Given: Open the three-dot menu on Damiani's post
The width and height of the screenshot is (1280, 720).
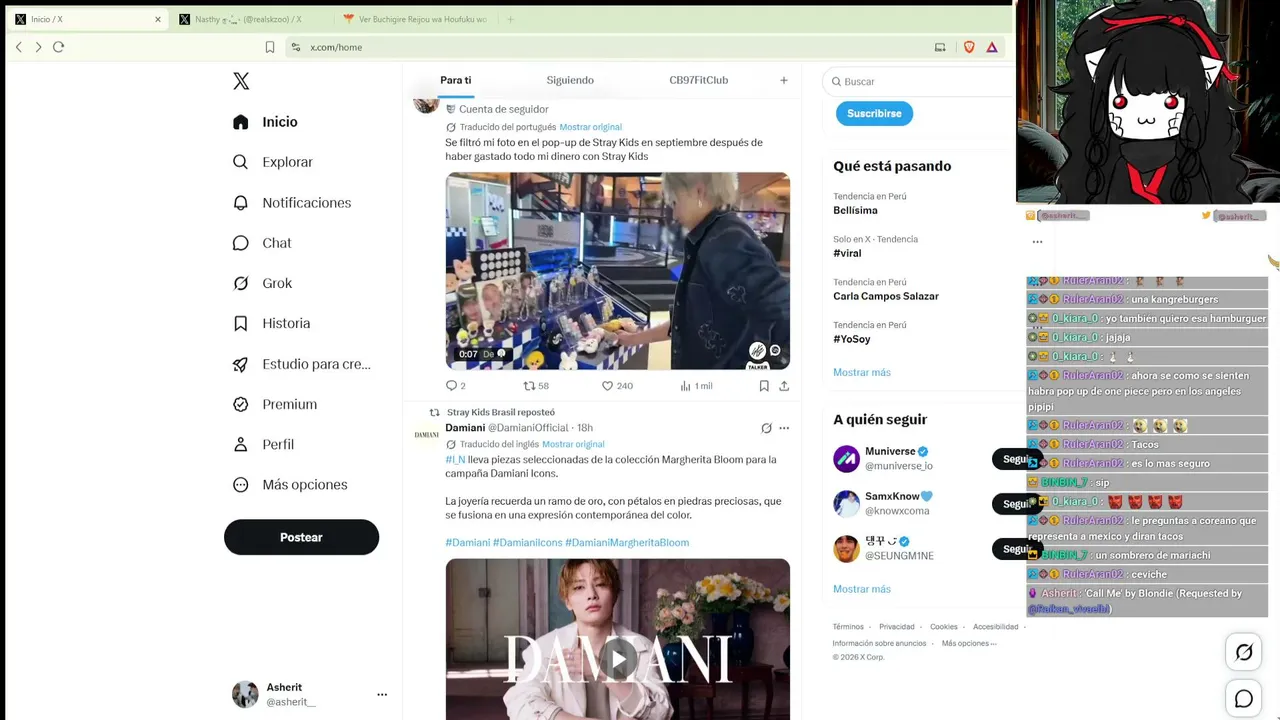Looking at the screenshot, I should point(784,428).
